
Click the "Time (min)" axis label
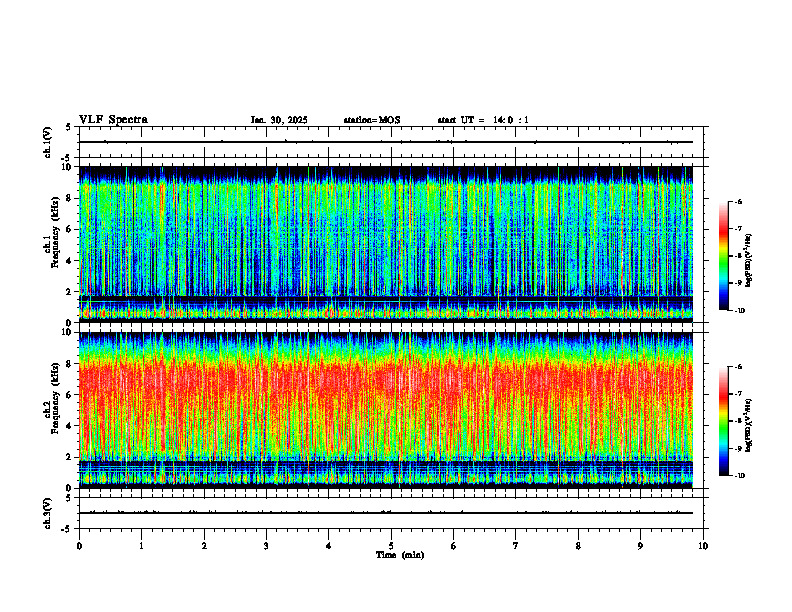coord(400,555)
